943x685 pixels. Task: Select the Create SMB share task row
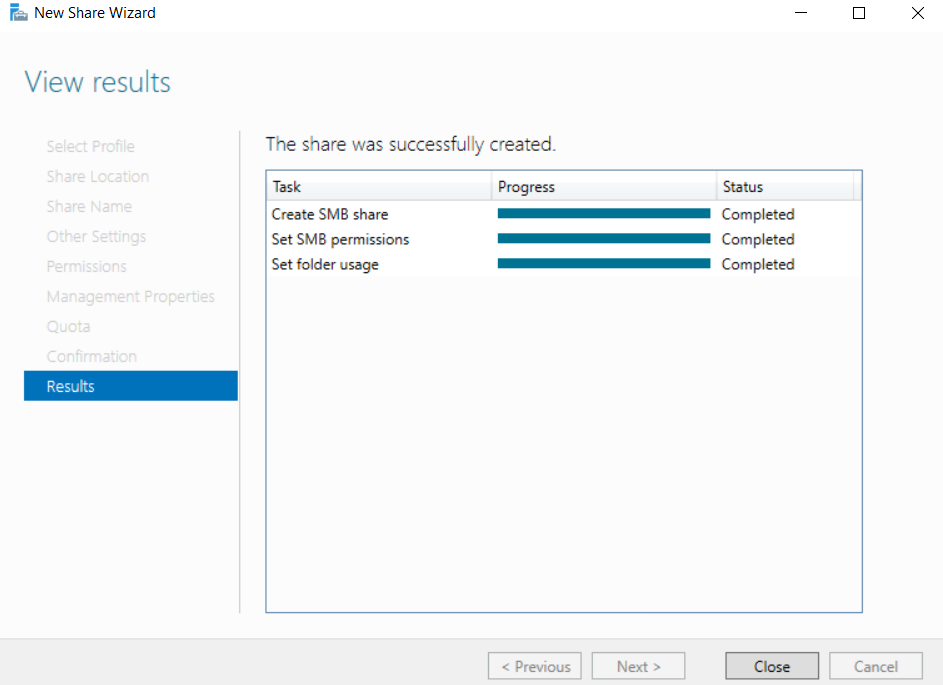coord(330,214)
